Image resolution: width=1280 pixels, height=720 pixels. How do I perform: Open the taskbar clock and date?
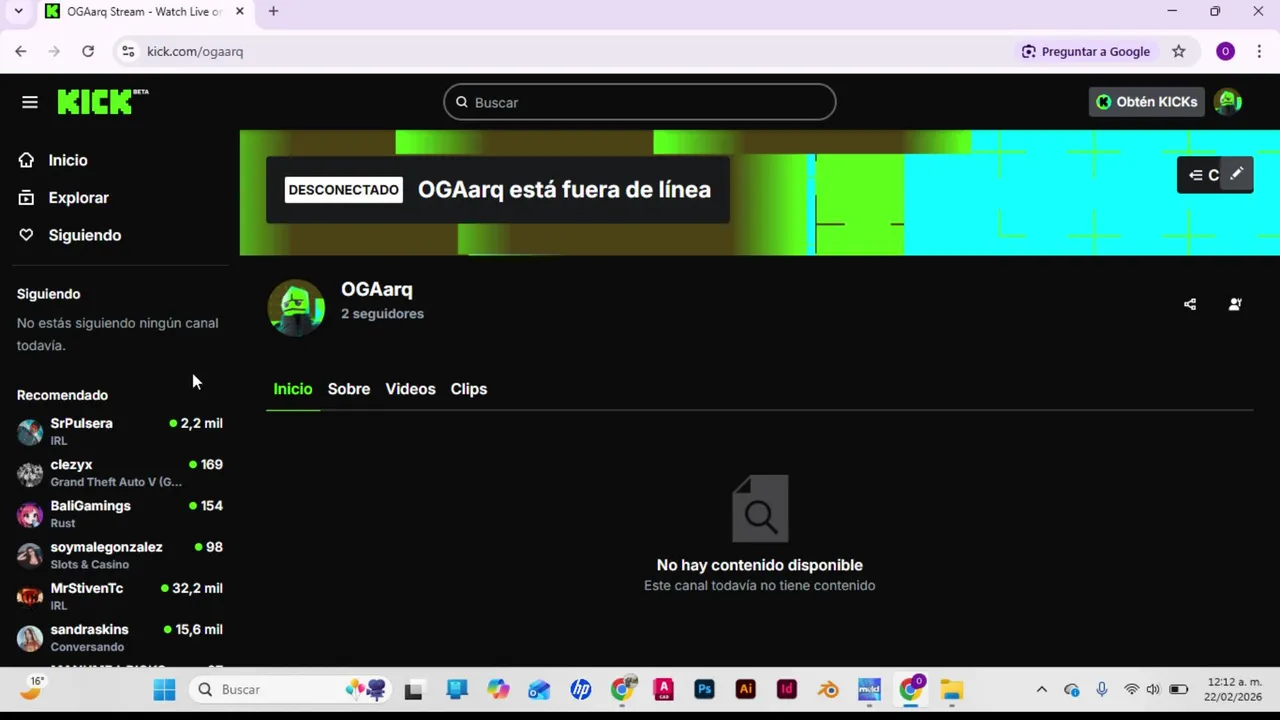pos(1234,690)
